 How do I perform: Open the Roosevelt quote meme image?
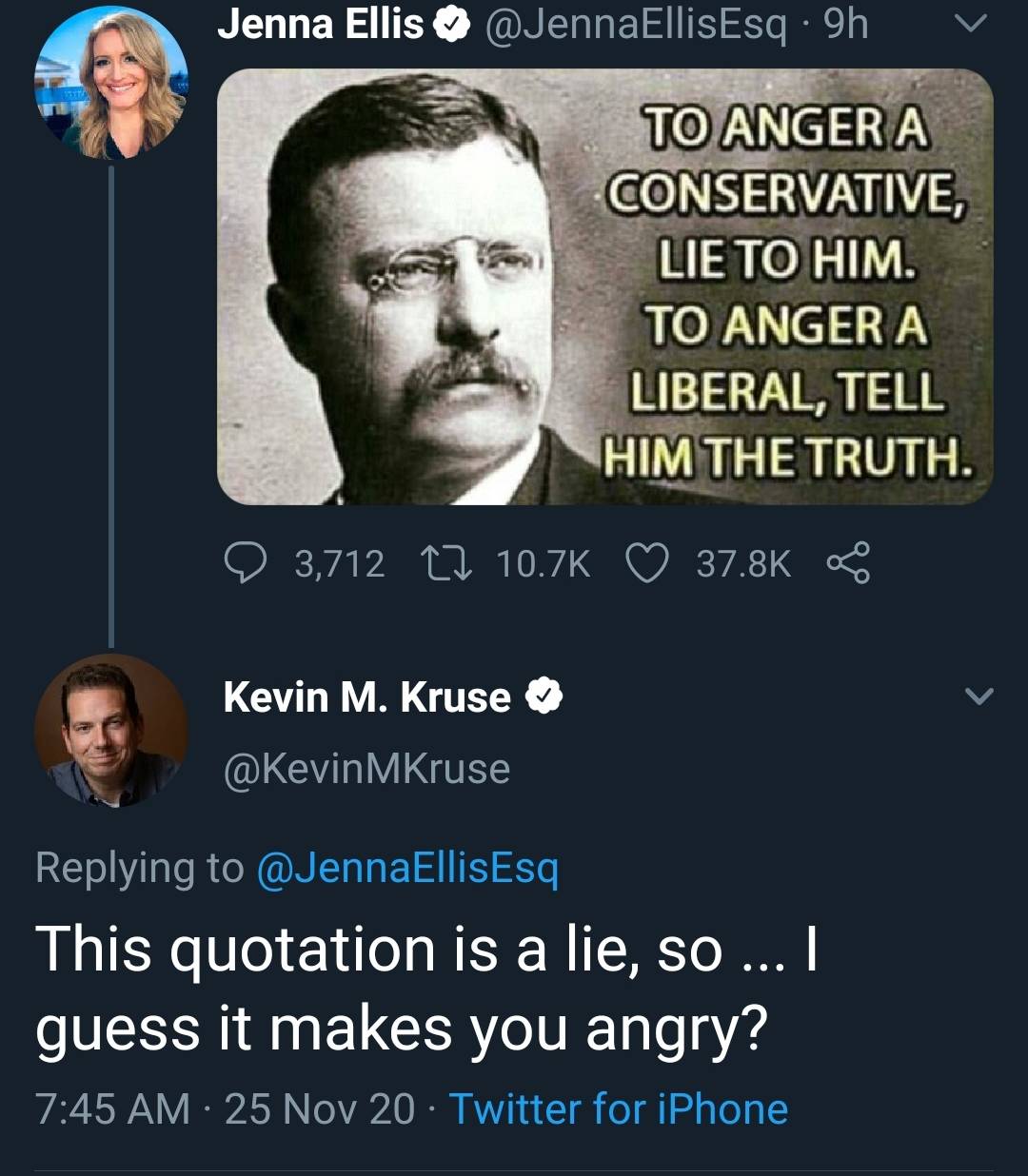click(x=604, y=286)
